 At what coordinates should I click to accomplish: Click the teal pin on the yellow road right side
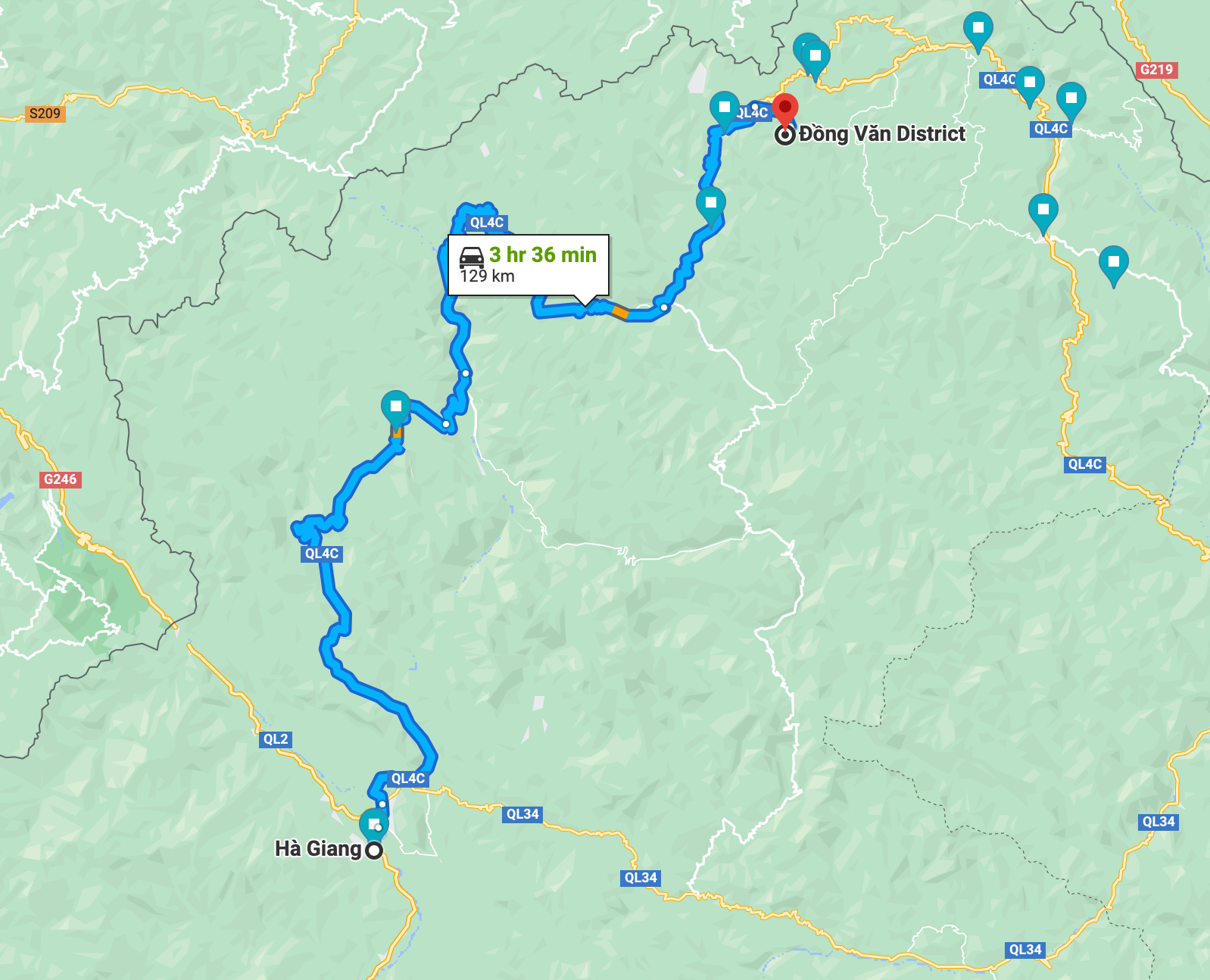[x=1043, y=212]
